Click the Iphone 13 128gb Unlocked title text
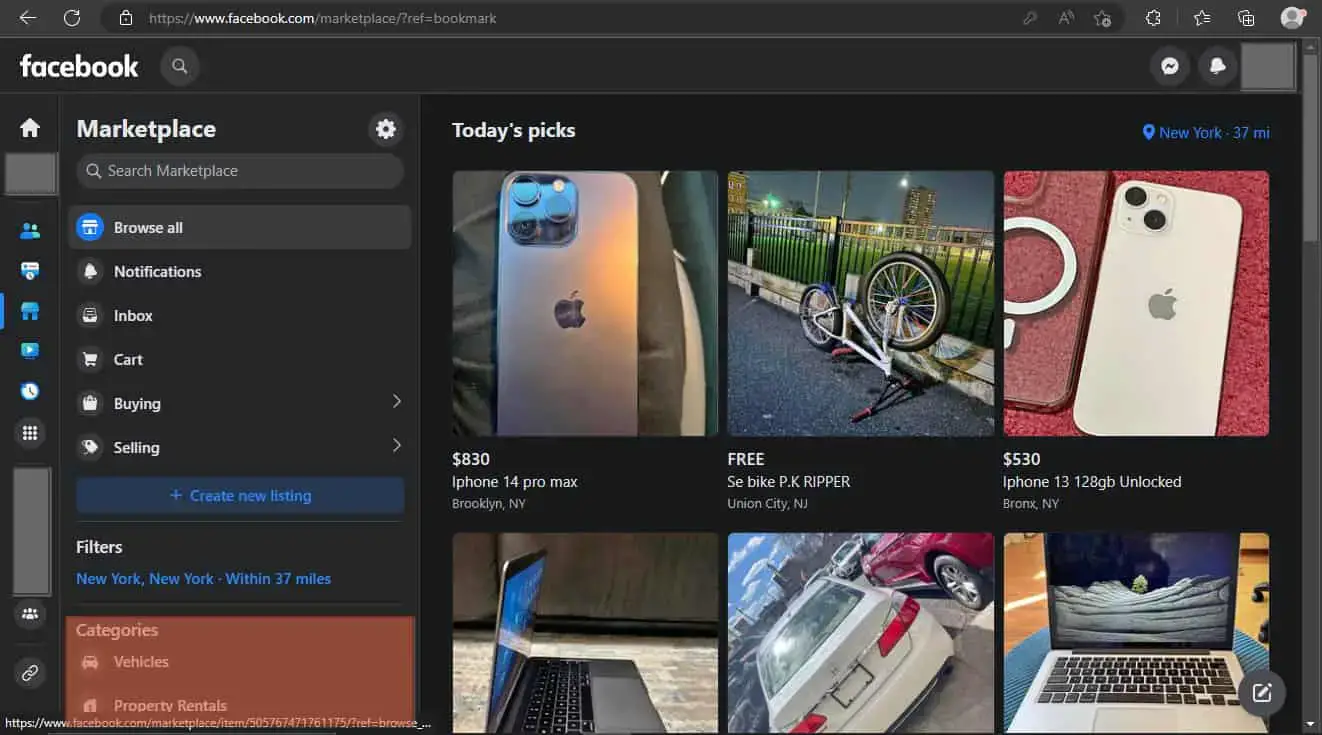This screenshot has height=735, width=1322. (1092, 482)
